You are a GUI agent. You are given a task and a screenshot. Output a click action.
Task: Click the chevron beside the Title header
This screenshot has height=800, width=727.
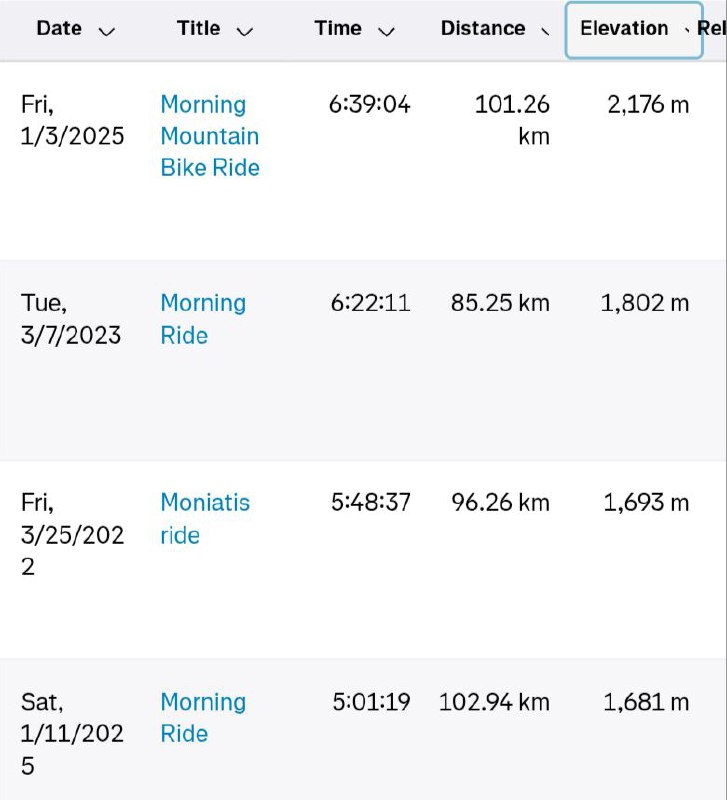245,32
